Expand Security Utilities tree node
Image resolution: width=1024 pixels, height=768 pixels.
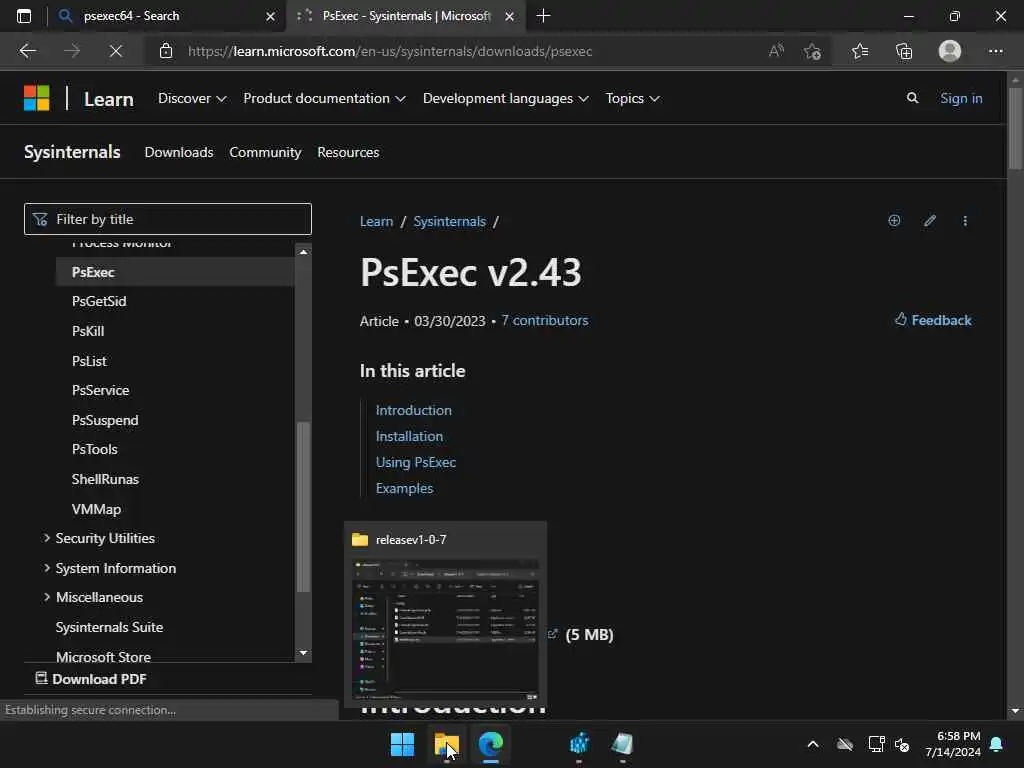pos(46,538)
